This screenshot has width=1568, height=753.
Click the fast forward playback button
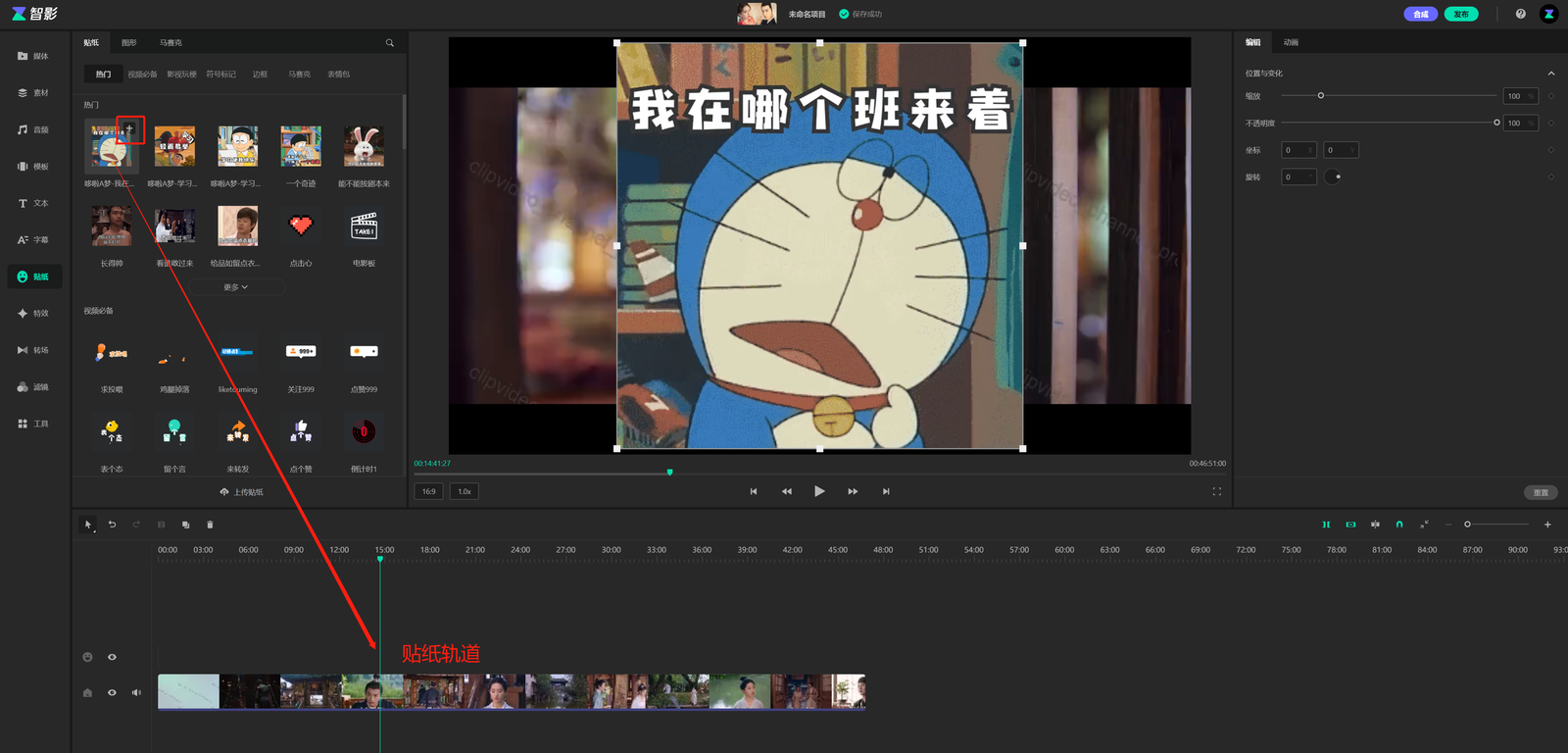pos(853,491)
